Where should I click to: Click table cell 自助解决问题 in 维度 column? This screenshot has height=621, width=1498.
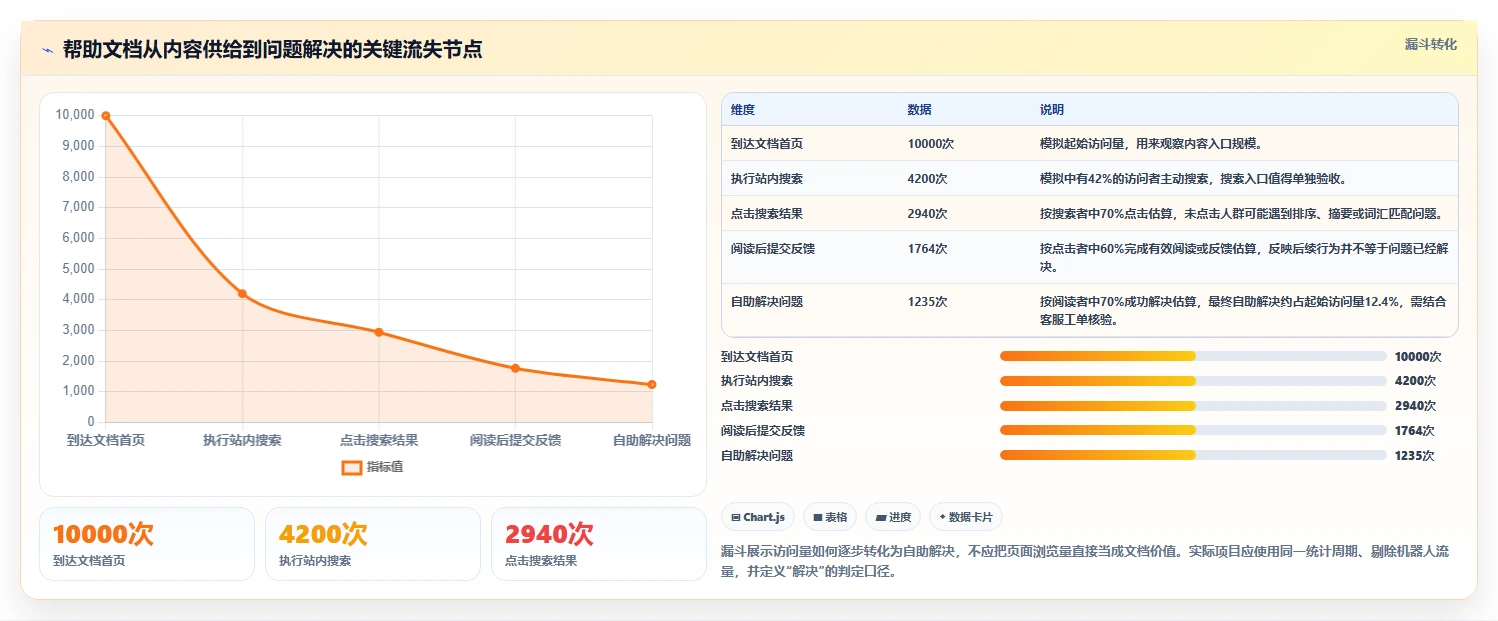[766, 301]
